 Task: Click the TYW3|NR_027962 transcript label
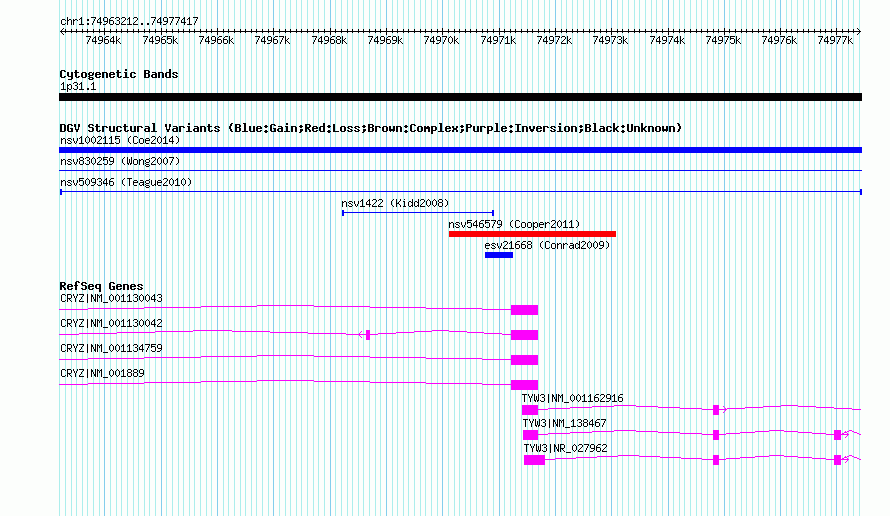(x=565, y=448)
